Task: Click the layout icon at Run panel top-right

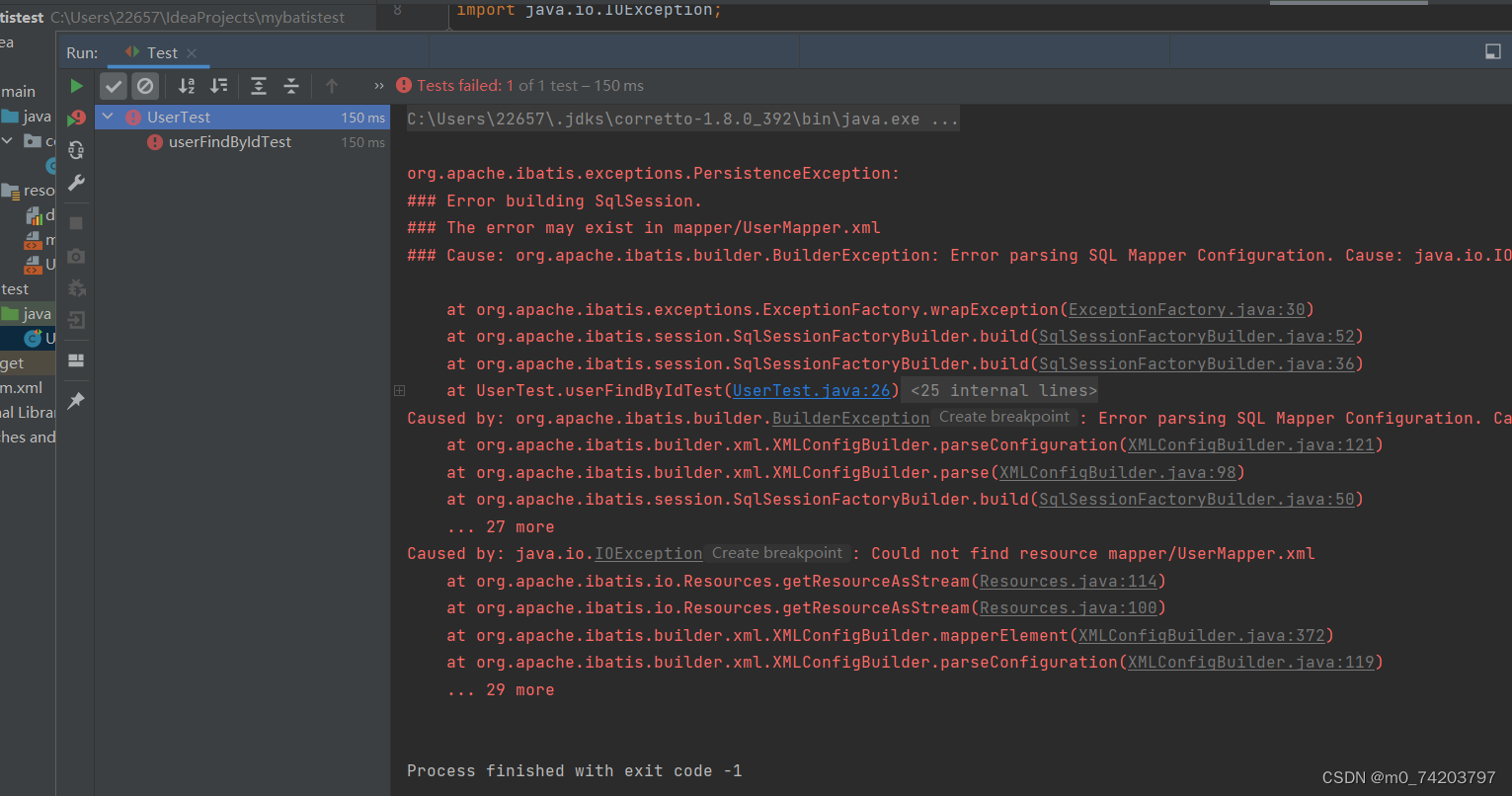Action: click(1492, 51)
